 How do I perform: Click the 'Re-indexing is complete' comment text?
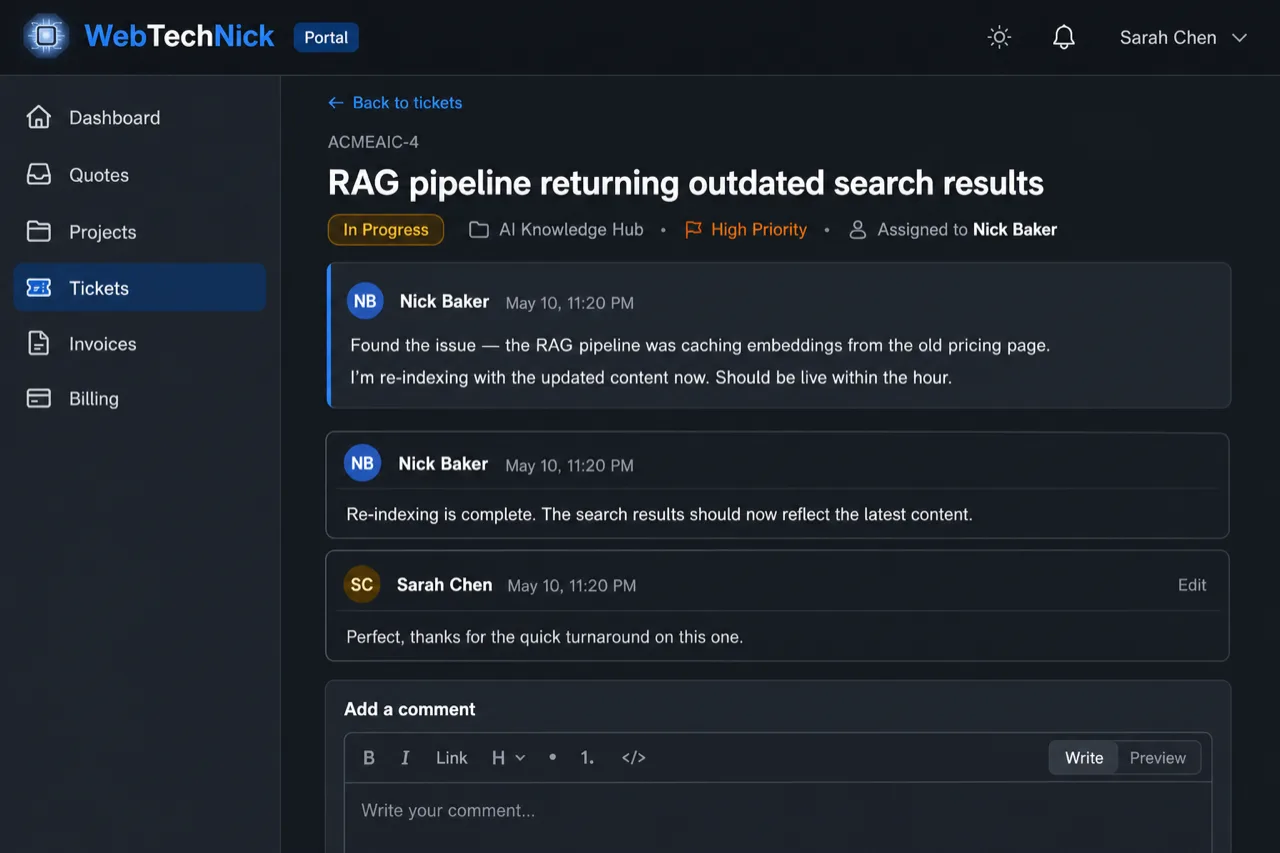click(659, 515)
